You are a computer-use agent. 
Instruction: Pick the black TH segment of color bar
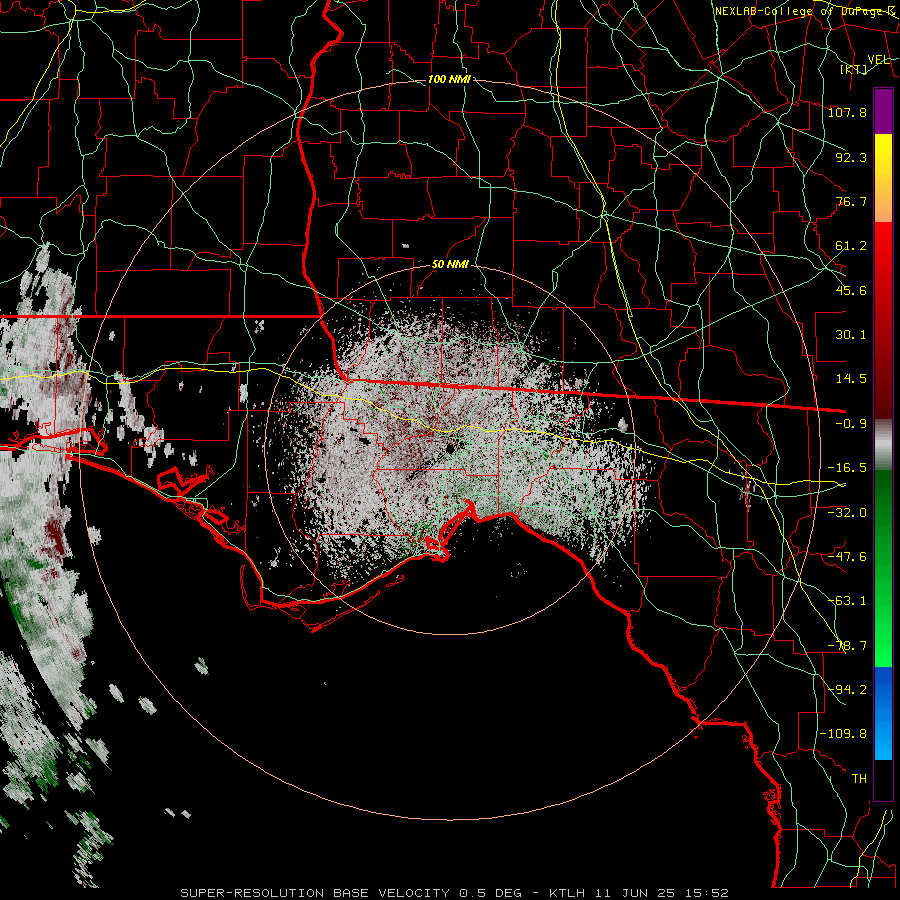(x=883, y=779)
